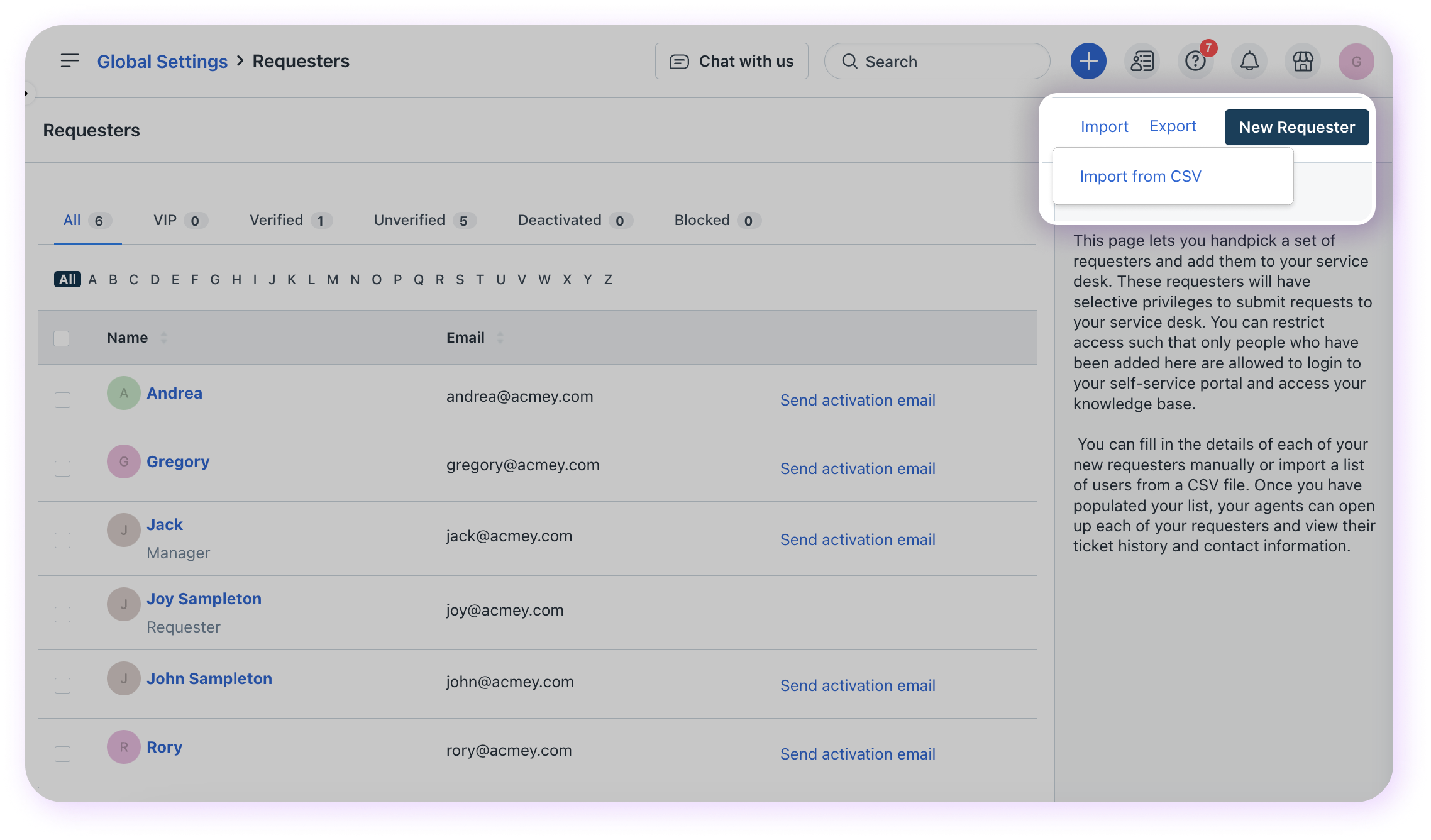Select the checkbox for Joy Sampleton
Viewport: 1431px width, 840px height.
click(x=62, y=614)
